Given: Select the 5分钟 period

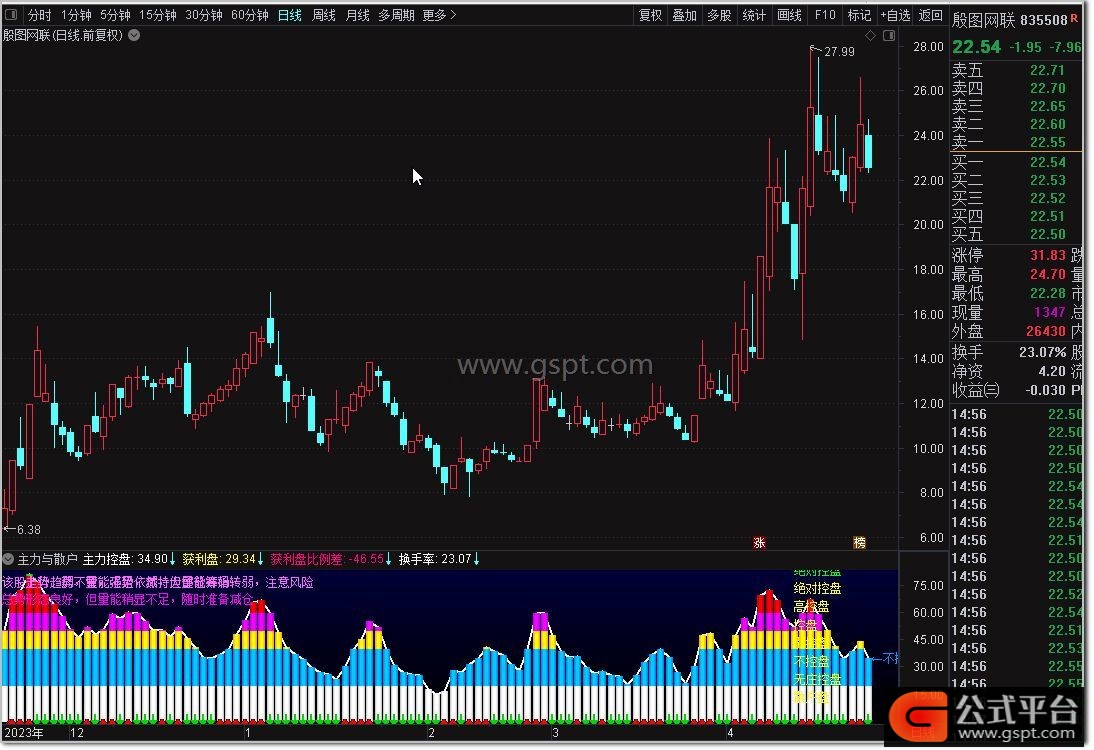Looking at the screenshot, I should click(115, 15).
